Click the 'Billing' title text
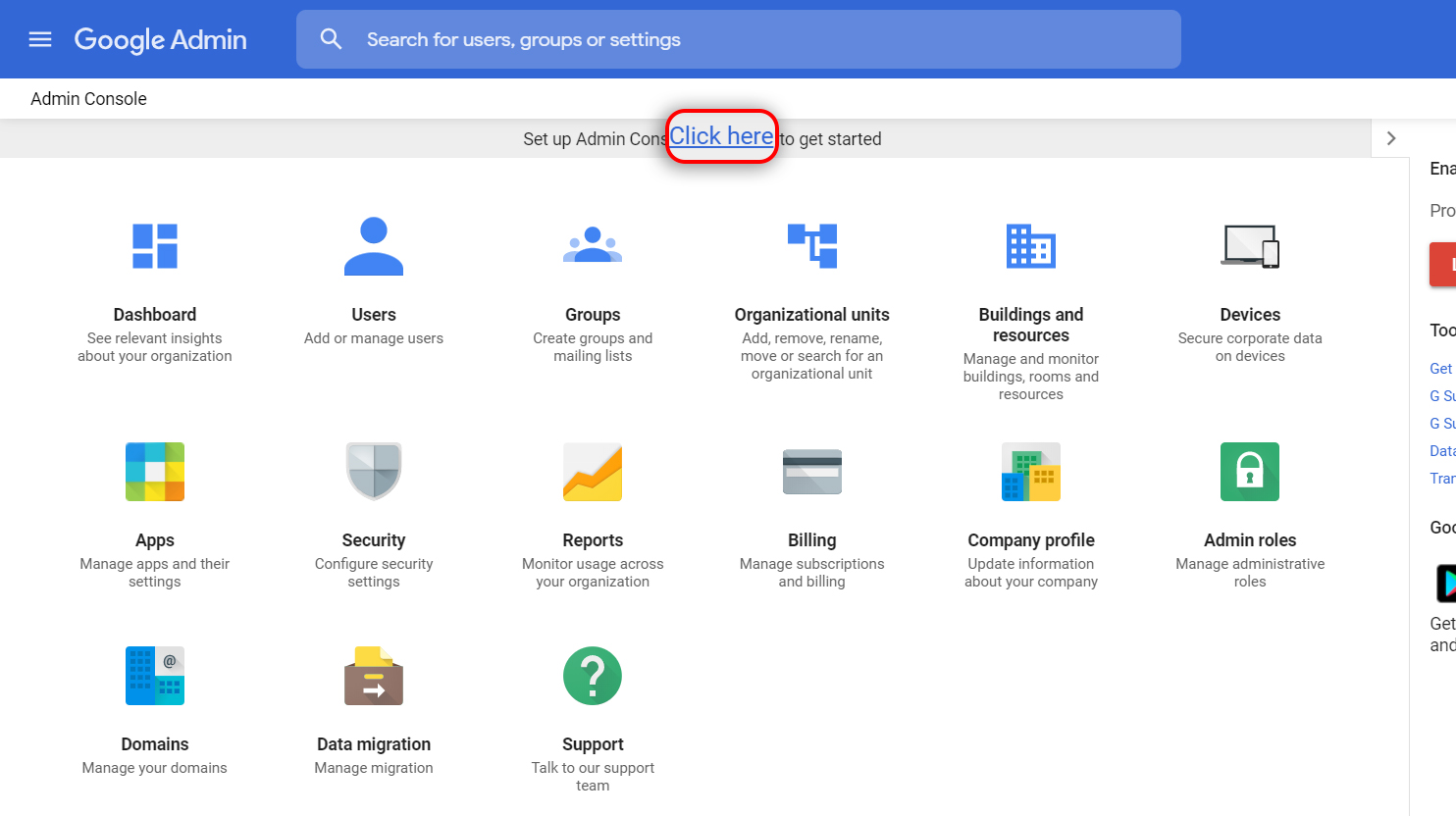This screenshot has width=1456, height=816. (x=812, y=540)
